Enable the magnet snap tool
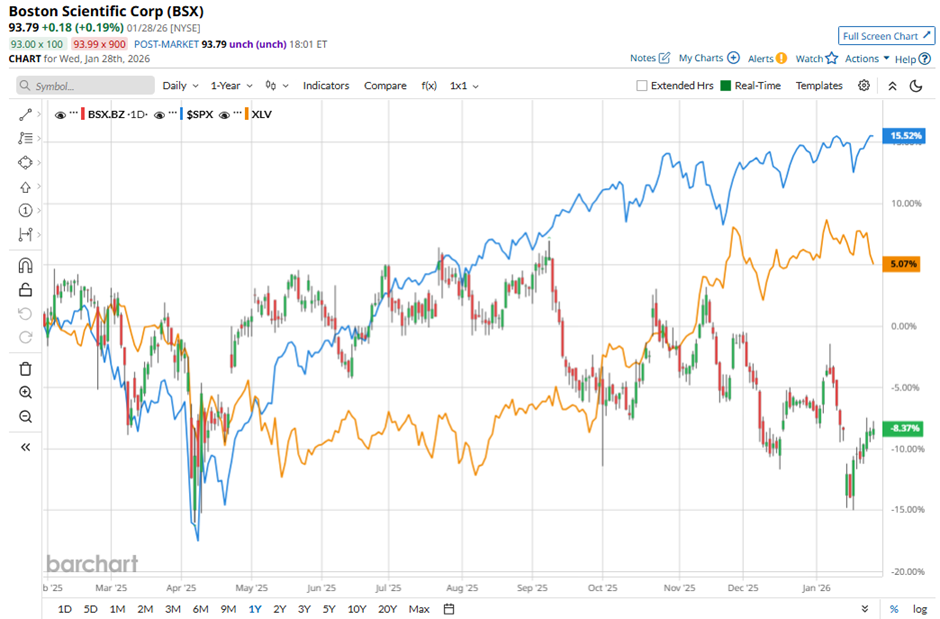 click(25, 266)
